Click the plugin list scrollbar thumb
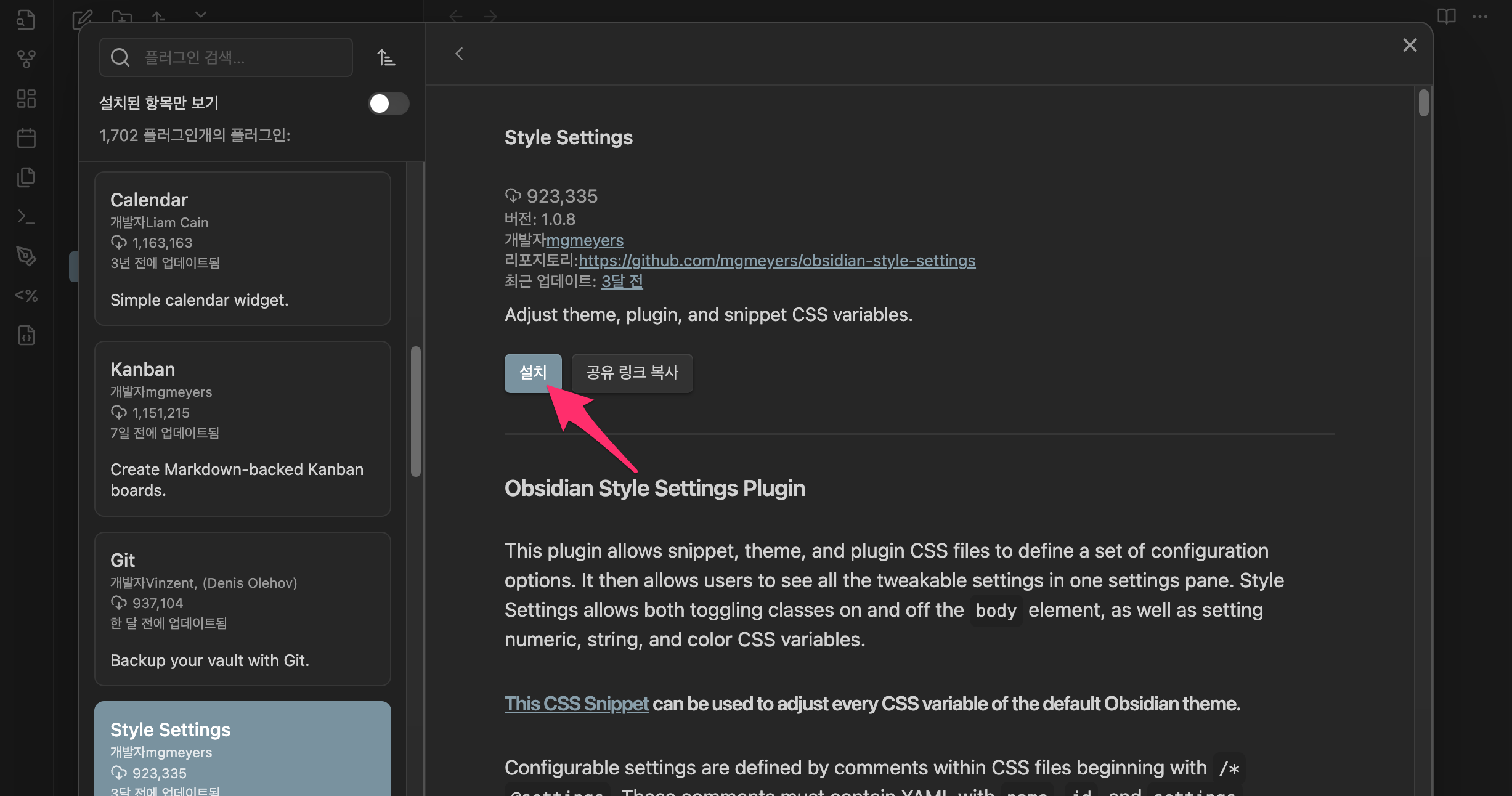The image size is (1512, 796). click(x=416, y=412)
